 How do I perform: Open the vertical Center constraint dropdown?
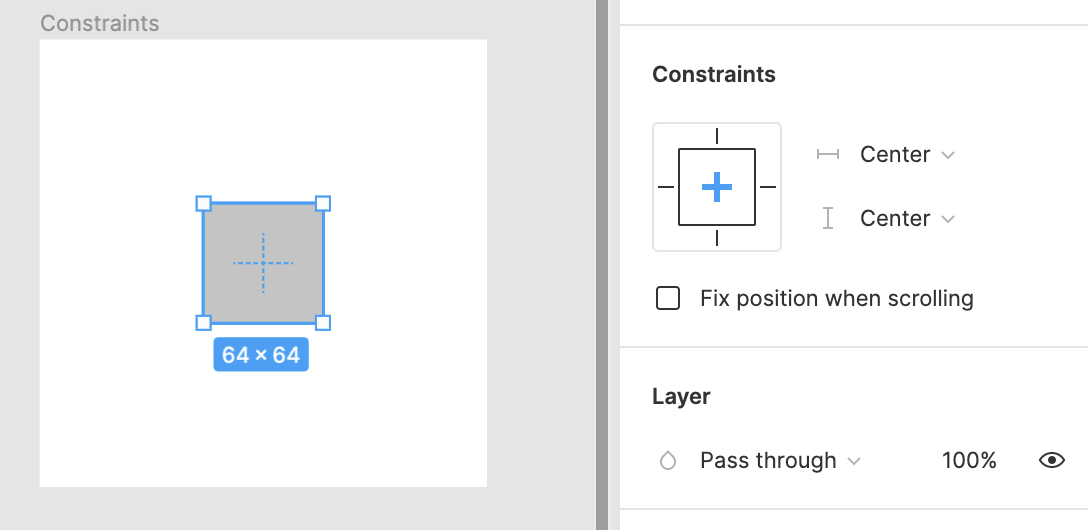(907, 219)
